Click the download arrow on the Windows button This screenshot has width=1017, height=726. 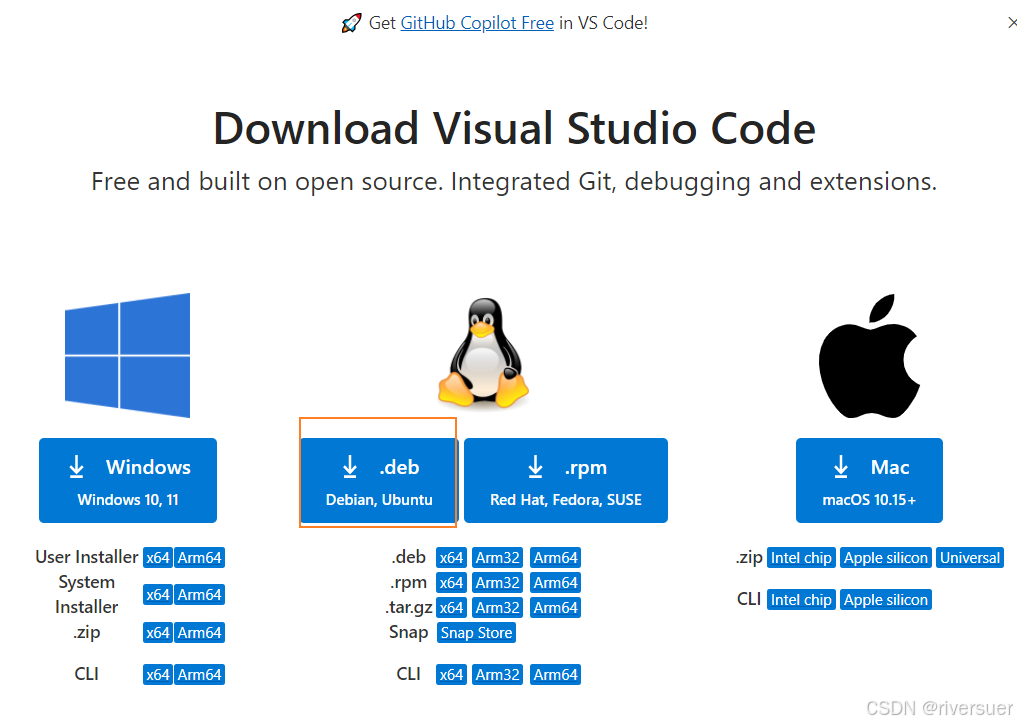point(77,466)
